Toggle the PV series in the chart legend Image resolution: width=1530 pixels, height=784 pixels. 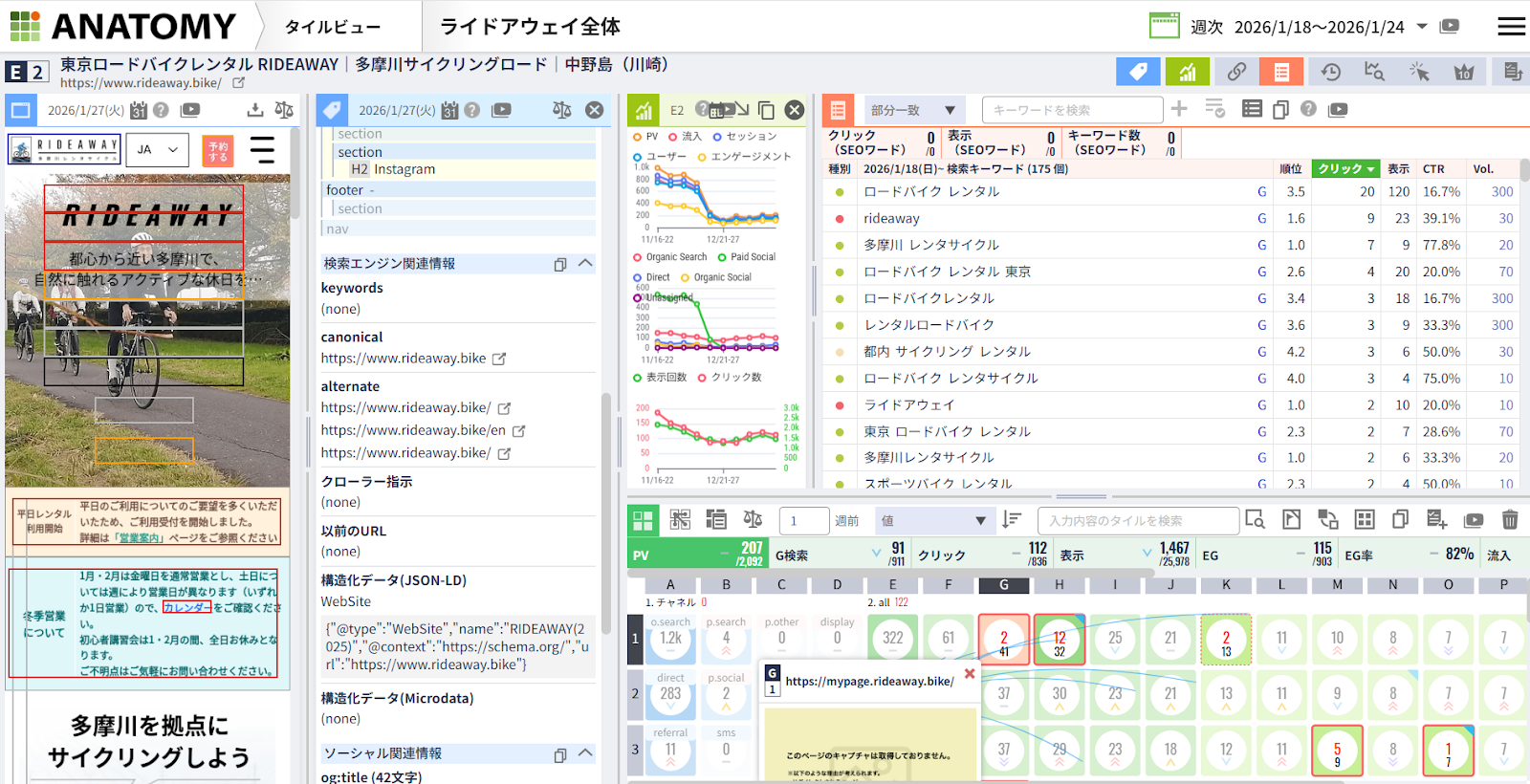(x=645, y=137)
